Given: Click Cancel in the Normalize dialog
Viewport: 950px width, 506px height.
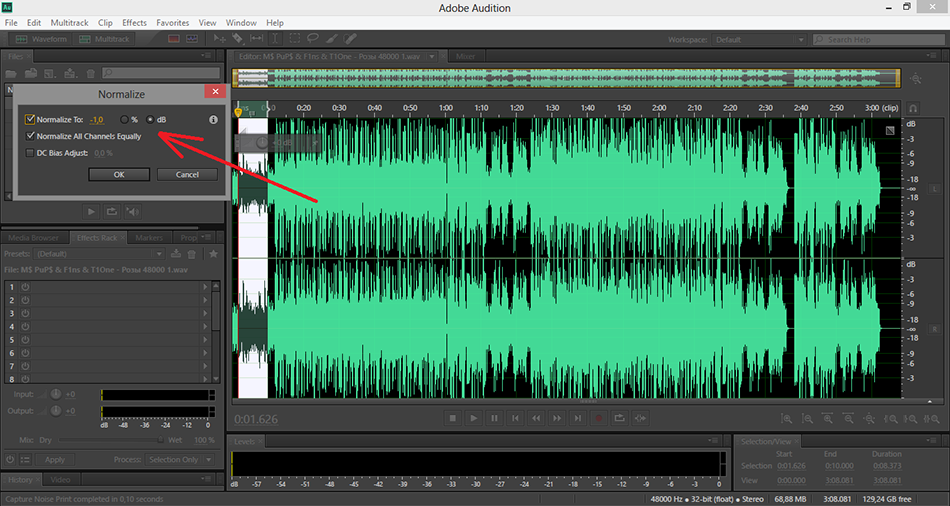Looking at the screenshot, I should click(187, 174).
